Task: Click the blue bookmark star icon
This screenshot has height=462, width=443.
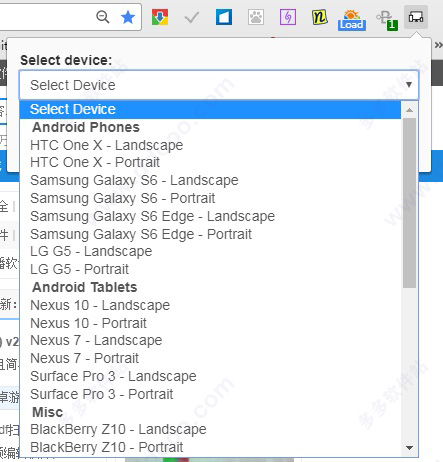Action: click(x=128, y=17)
